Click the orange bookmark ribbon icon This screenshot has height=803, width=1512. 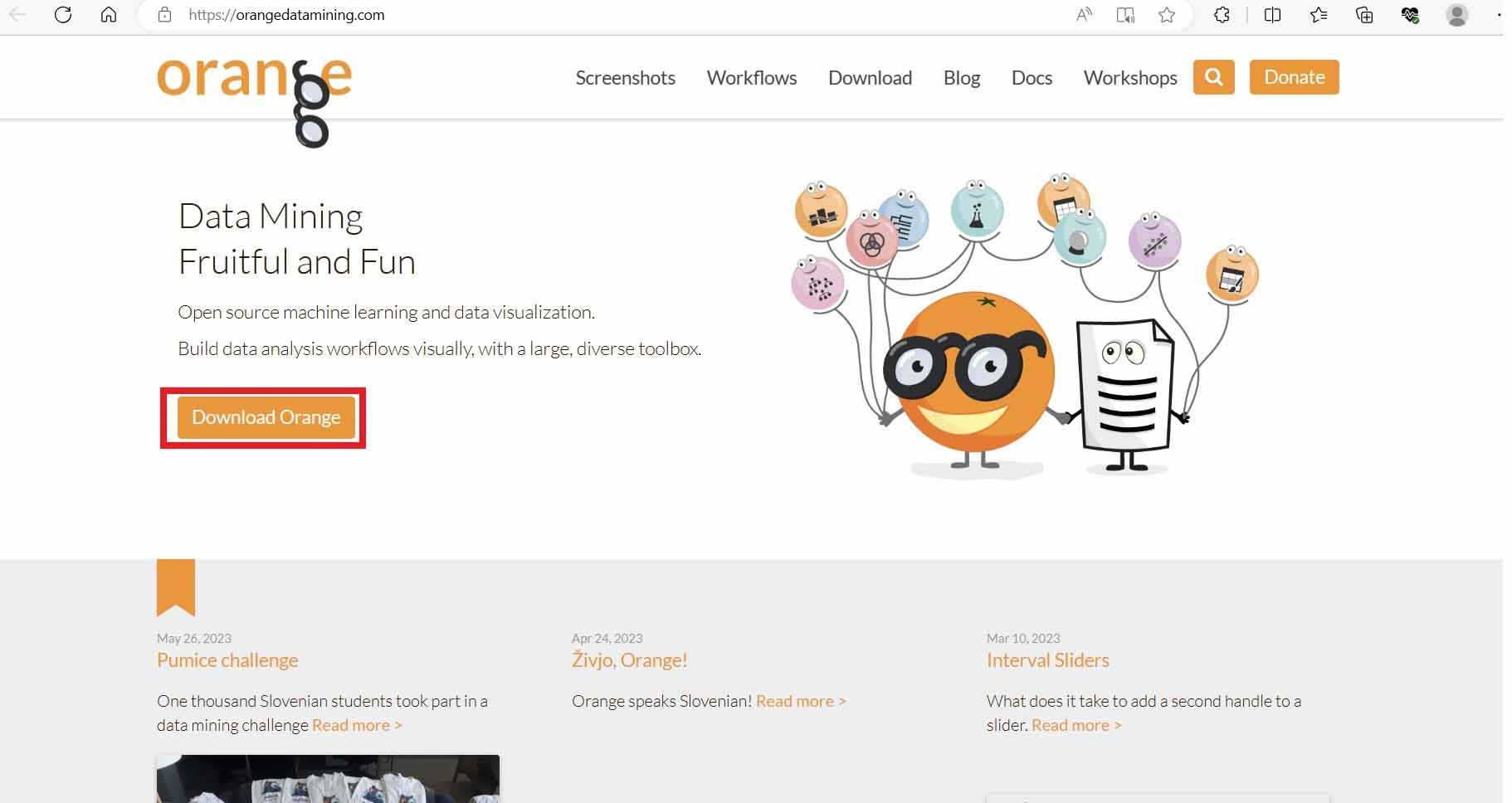176,587
